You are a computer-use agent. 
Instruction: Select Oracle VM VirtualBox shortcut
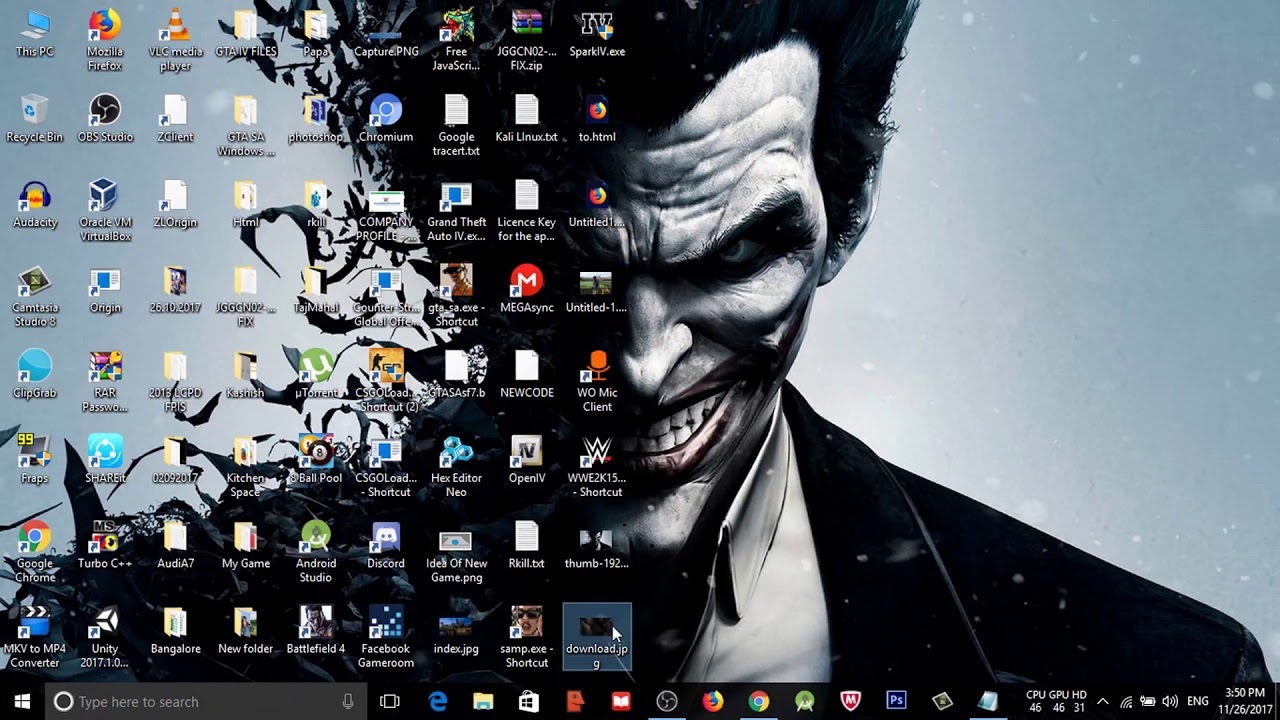[x=105, y=211]
